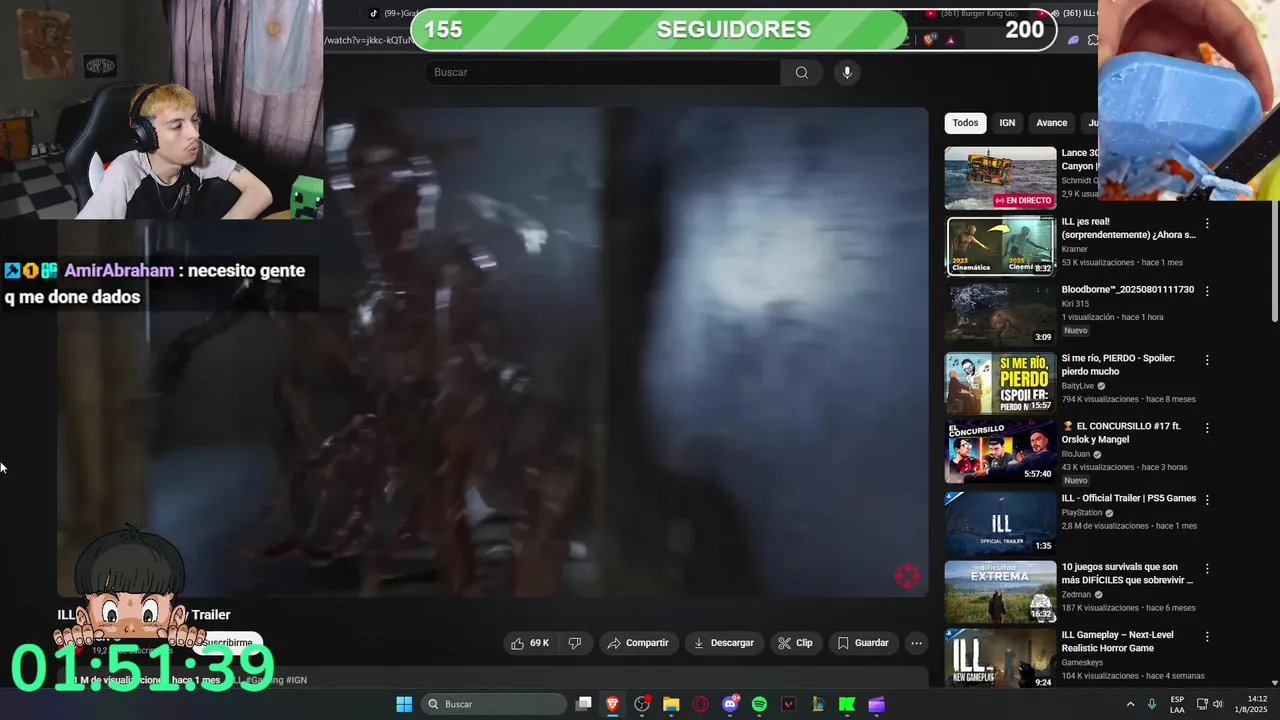Click 'ILL ¡es real!' video title
Viewport: 1280px width, 720px height.
pos(1128,228)
